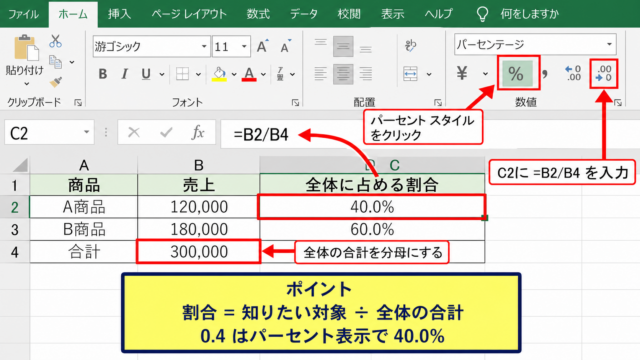Viewport: 640px width, 360px height.
Task: Align text right
Action: click(x=366, y=74)
